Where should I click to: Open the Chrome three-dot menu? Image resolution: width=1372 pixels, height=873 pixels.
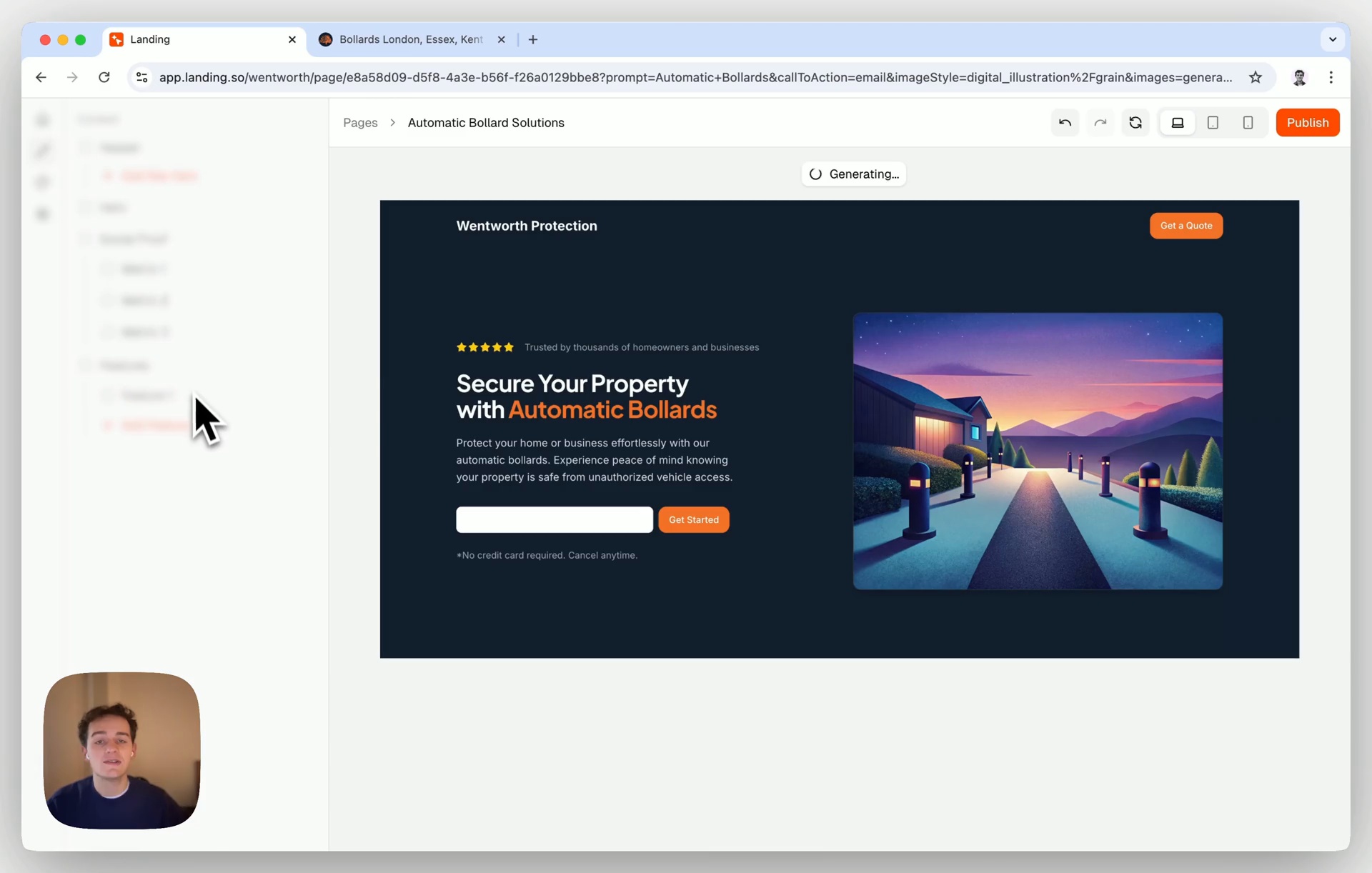(1331, 77)
